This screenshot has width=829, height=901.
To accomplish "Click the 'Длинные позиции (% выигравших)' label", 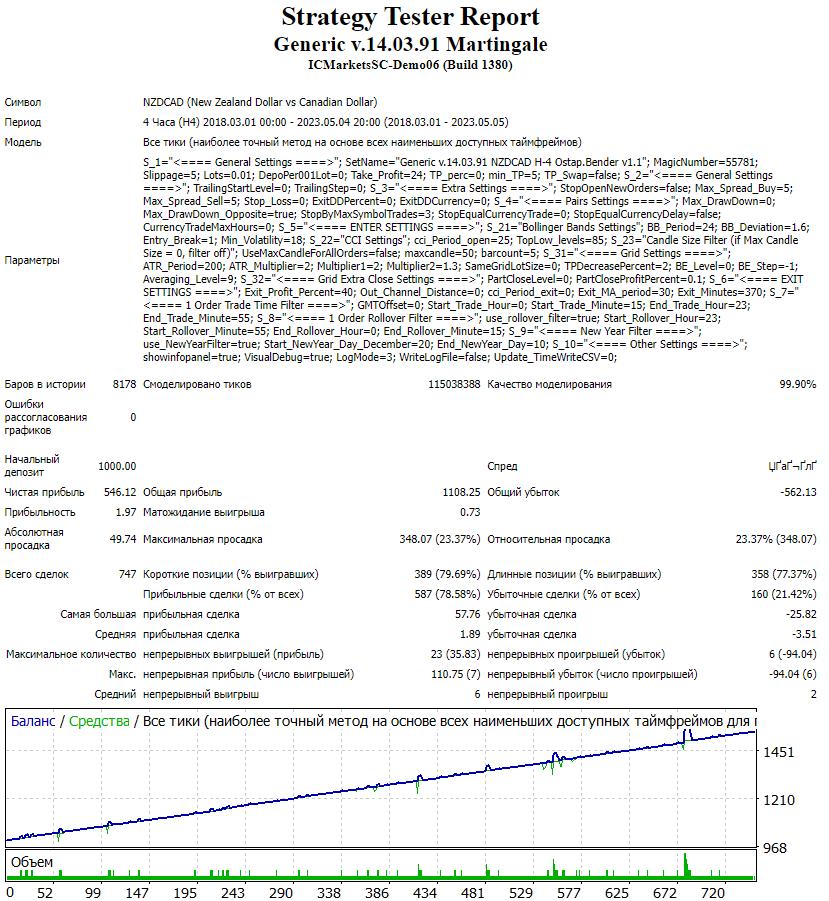I will tap(574, 574).
